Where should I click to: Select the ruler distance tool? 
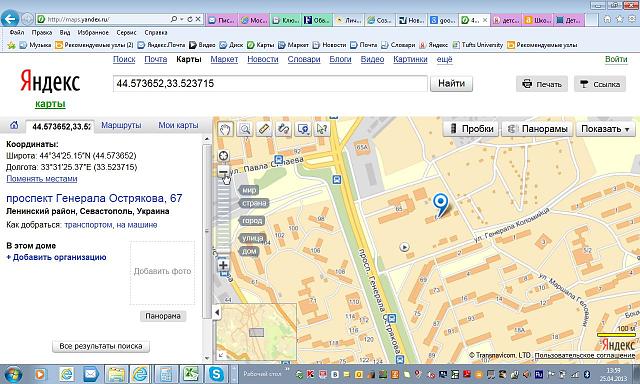264,129
